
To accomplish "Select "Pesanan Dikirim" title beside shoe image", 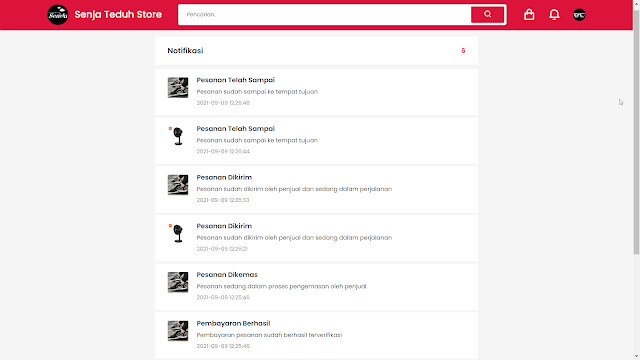I will pos(224,177).
